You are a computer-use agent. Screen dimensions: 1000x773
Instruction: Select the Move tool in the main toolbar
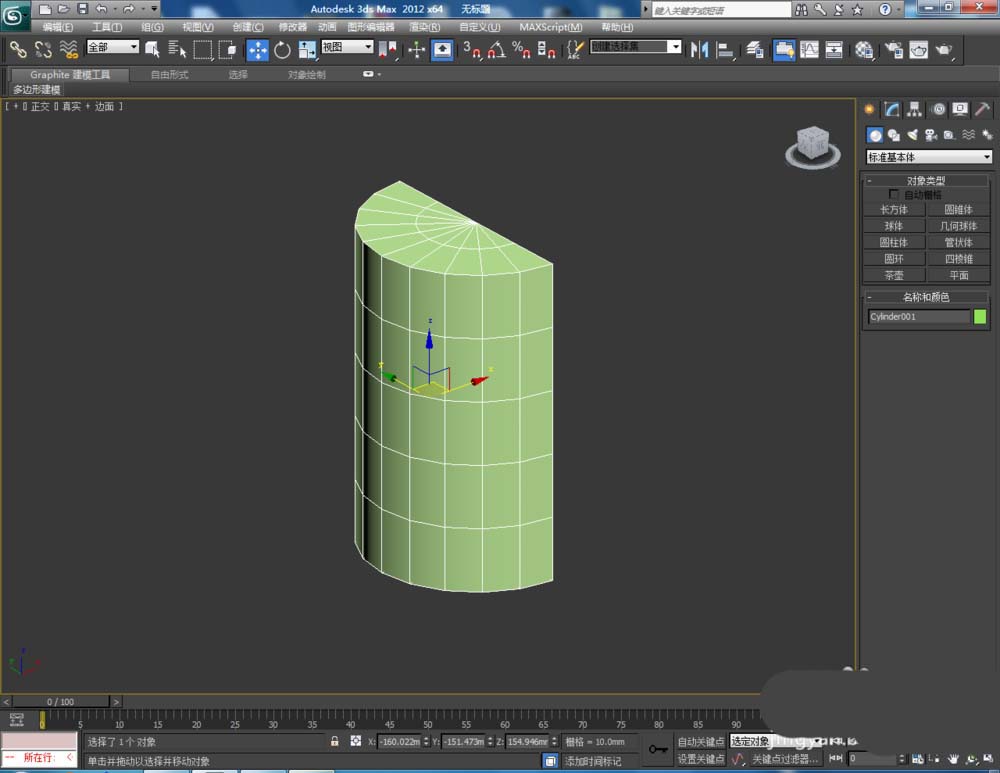257,49
